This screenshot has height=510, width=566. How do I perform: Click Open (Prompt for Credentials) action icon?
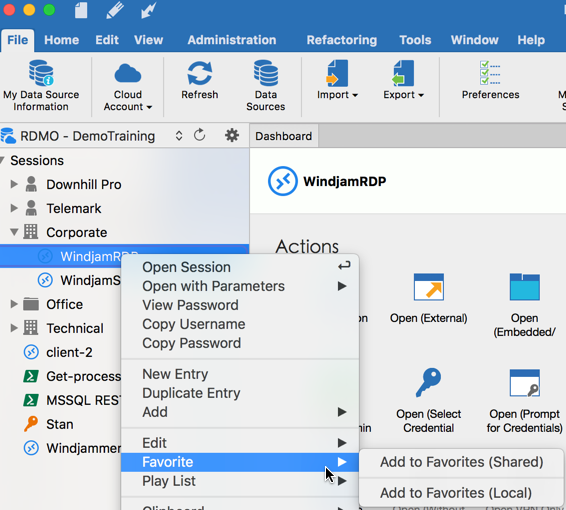[524, 383]
